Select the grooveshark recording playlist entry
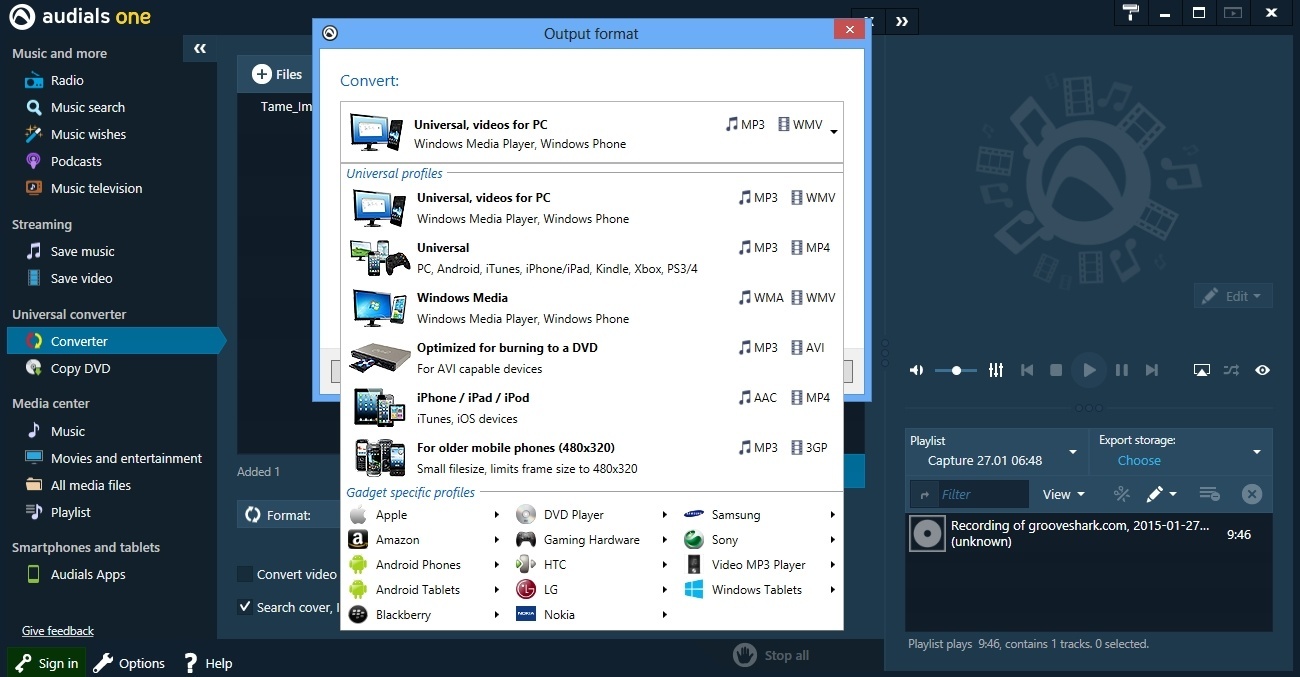The image size is (1300, 677). click(1088, 533)
